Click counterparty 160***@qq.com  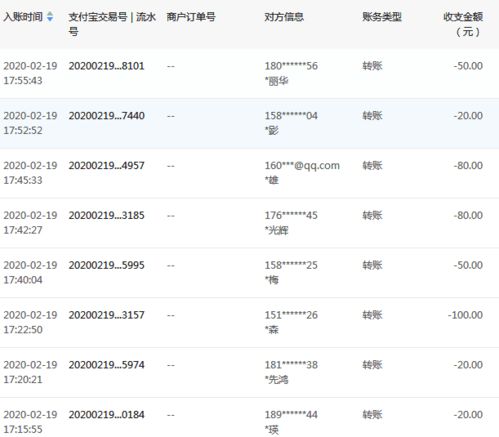[302, 166]
